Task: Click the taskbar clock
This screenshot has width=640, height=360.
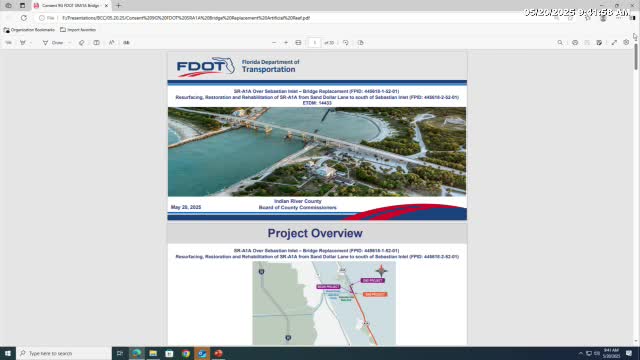Action: (x=611, y=353)
